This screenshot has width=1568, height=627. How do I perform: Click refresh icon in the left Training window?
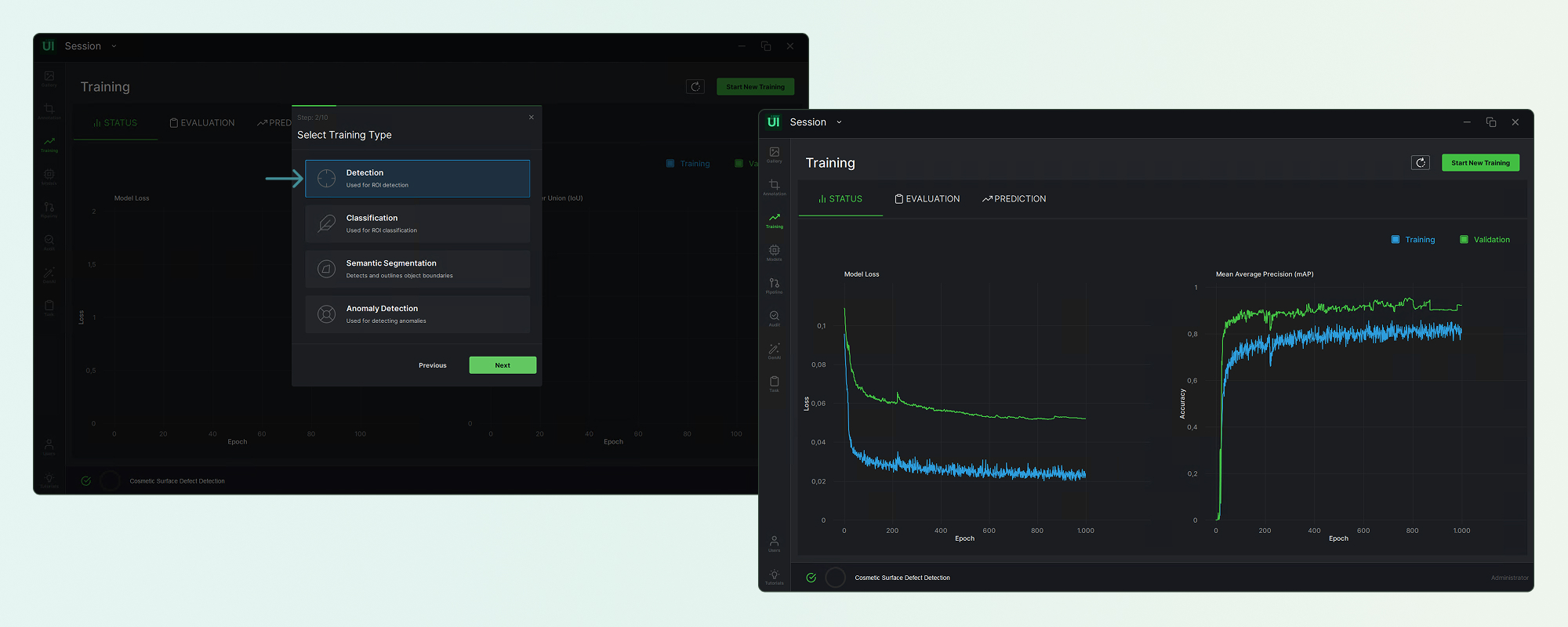tap(695, 86)
